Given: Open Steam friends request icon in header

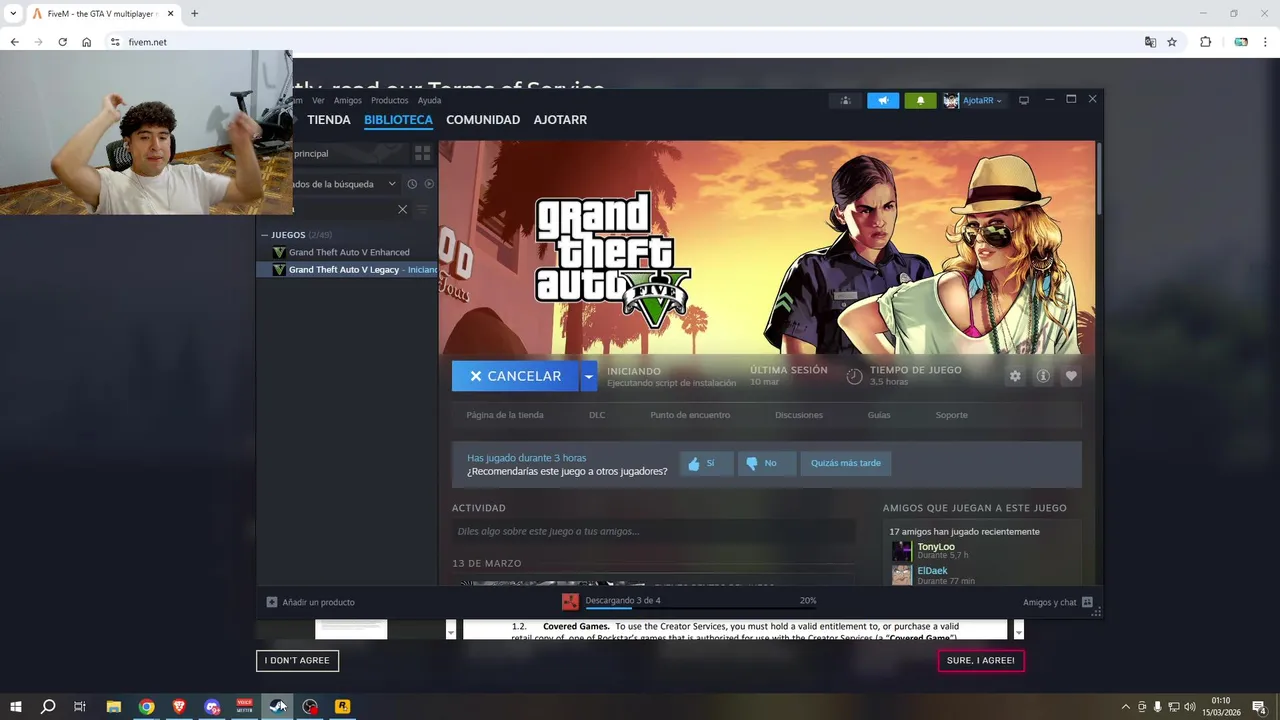Looking at the screenshot, I should pos(845,100).
